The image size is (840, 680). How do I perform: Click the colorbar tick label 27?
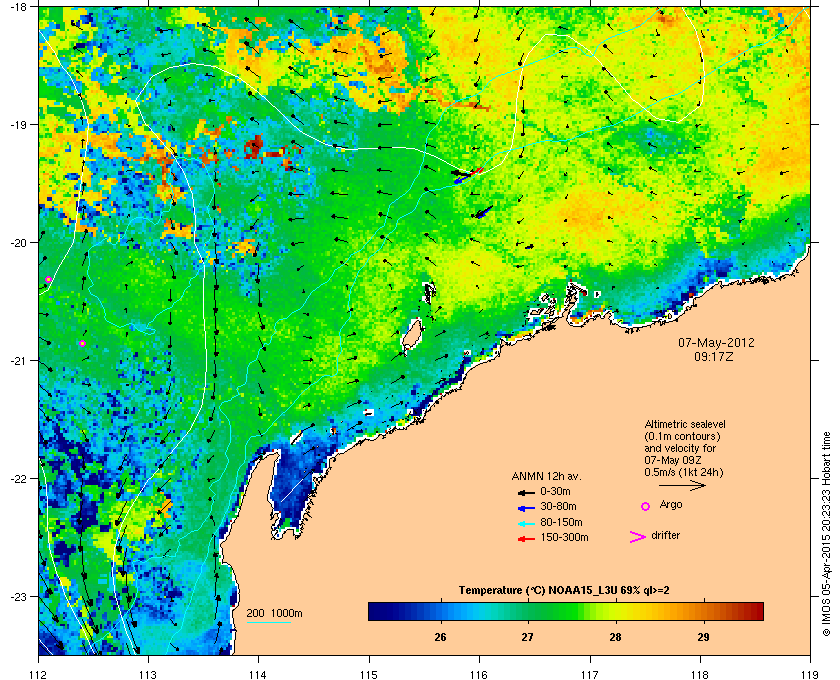click(528, 637)
